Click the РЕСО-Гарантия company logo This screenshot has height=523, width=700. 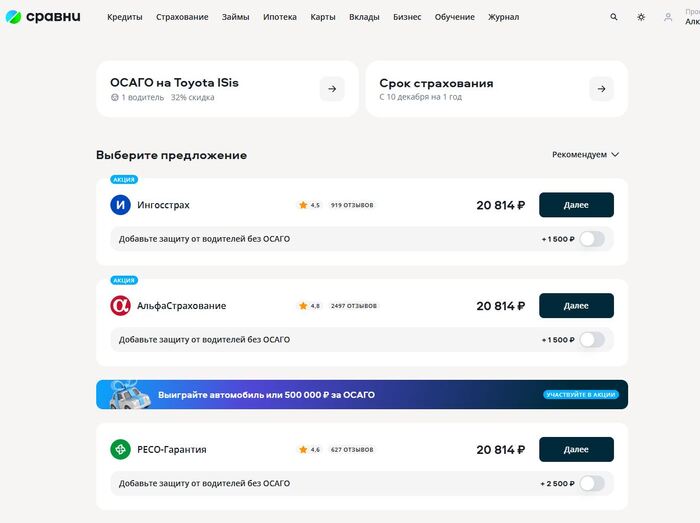[x=120, y=450]
